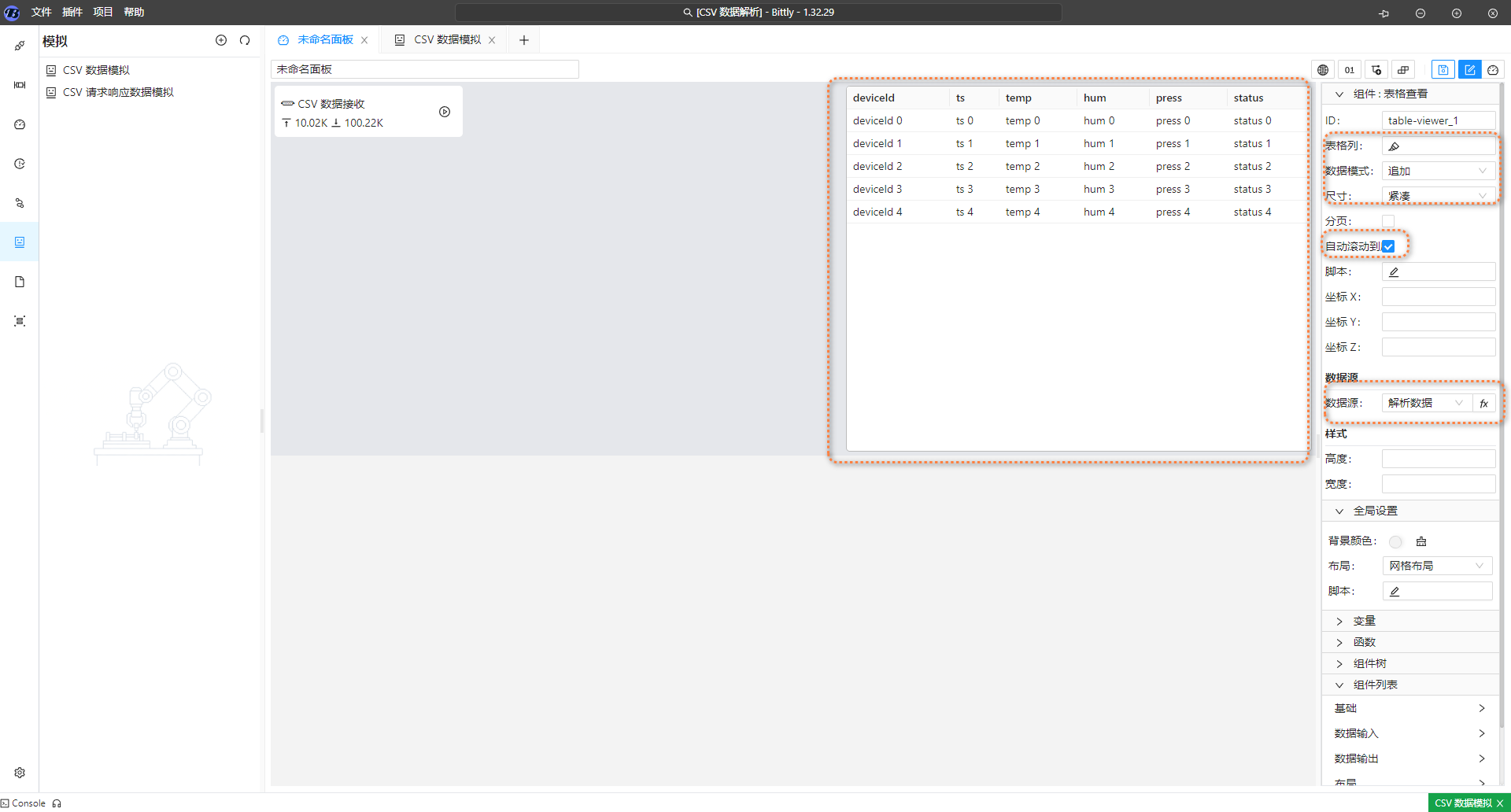Toggle the blue edit mode button
Image resolution: width=1511 pixels, height=812 pixels.
(x=1469, y=70)
